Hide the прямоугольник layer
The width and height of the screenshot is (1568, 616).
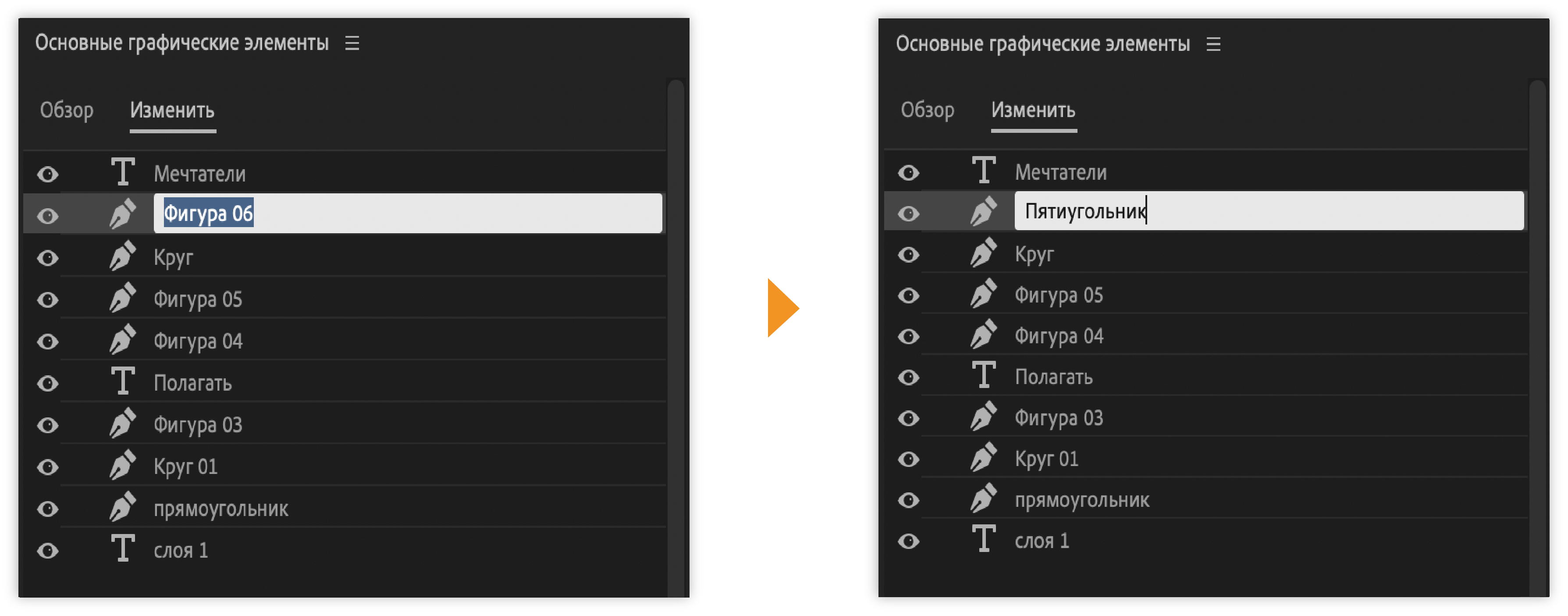47,508
